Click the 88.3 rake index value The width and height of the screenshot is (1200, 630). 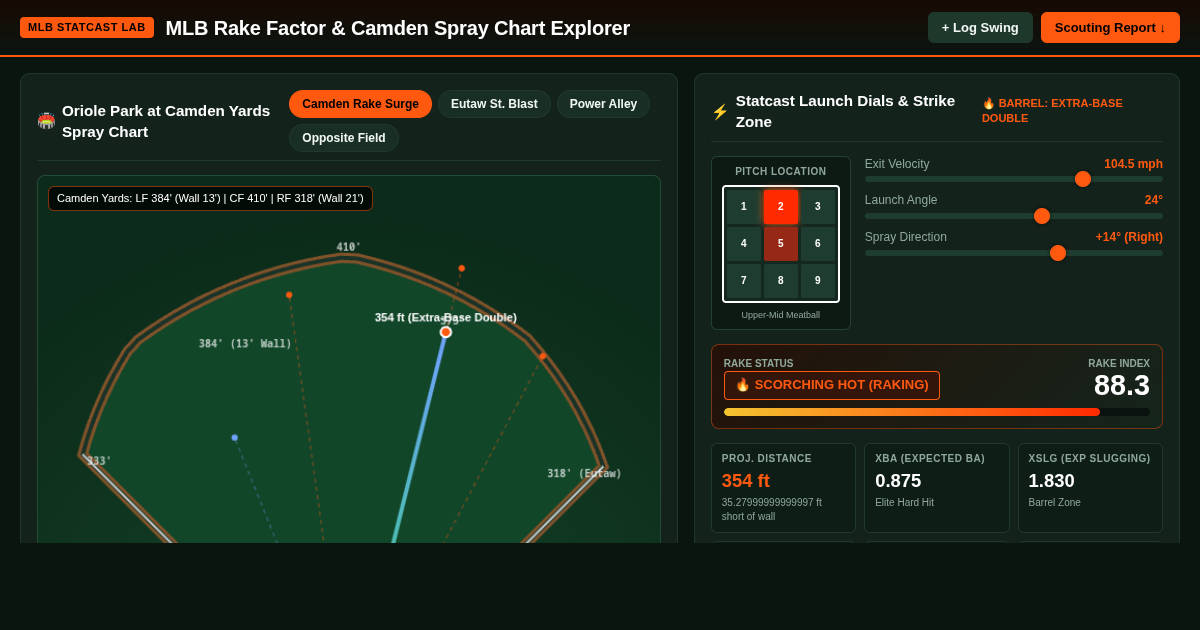(1122, 385)
